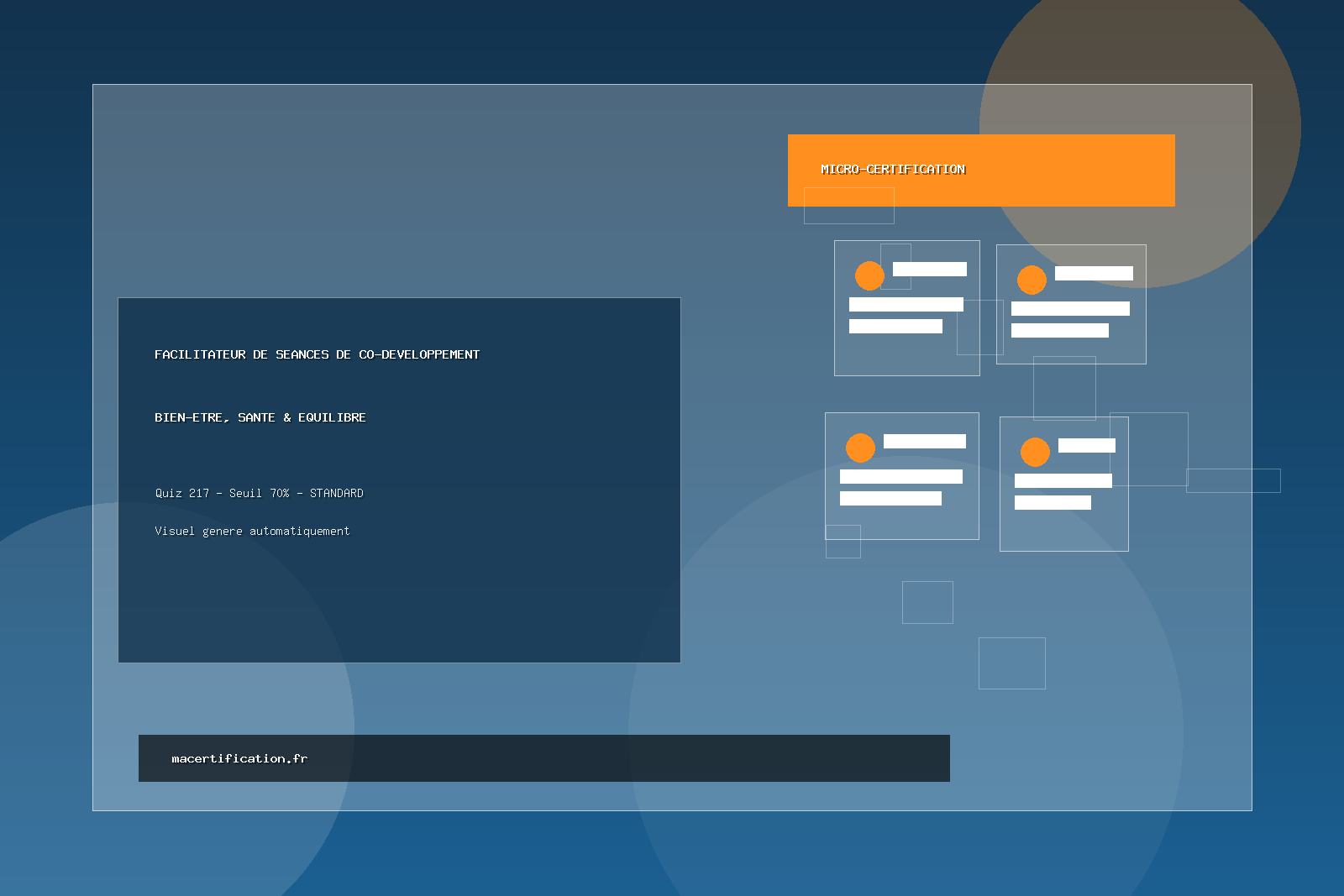
Task: Click the middle white line in bottom-right card
Action: point(1063,480)
